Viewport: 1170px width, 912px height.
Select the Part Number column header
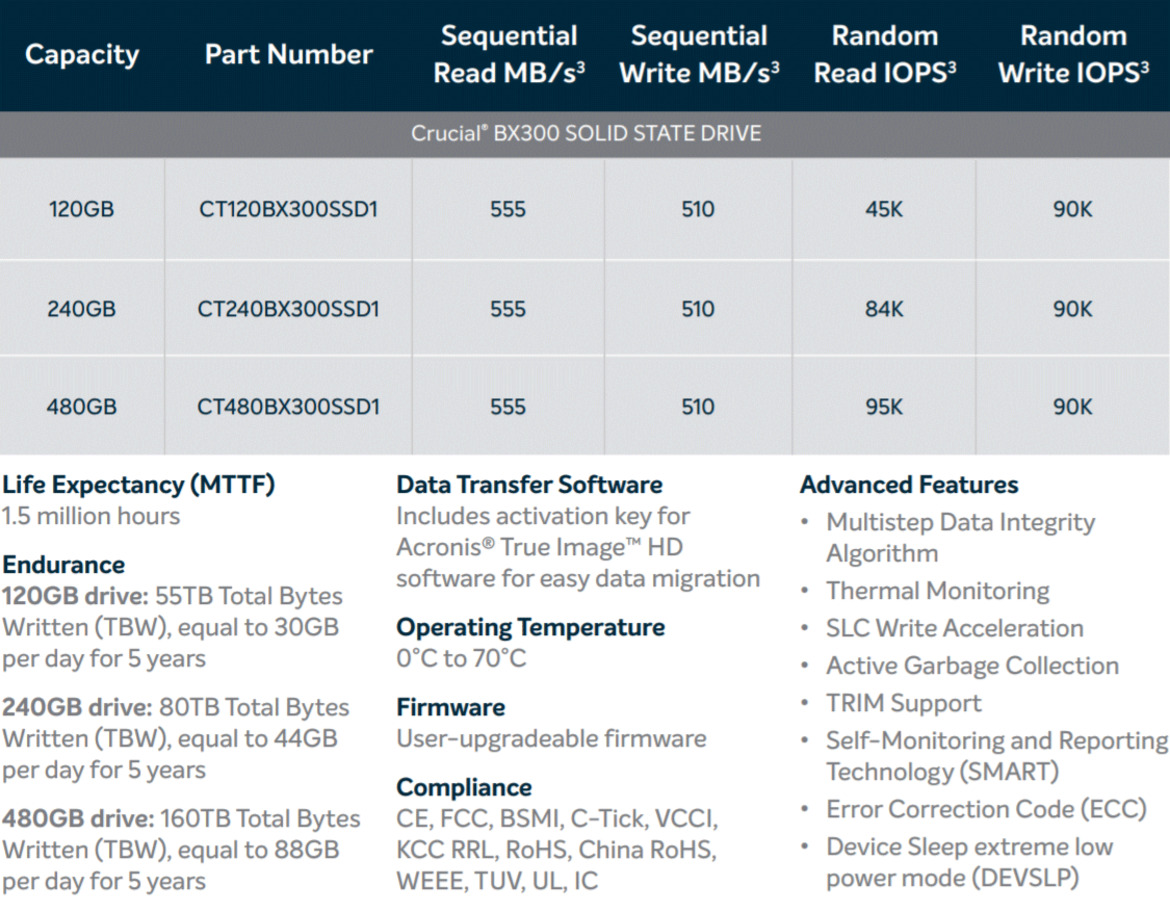(x=289, y=54)
